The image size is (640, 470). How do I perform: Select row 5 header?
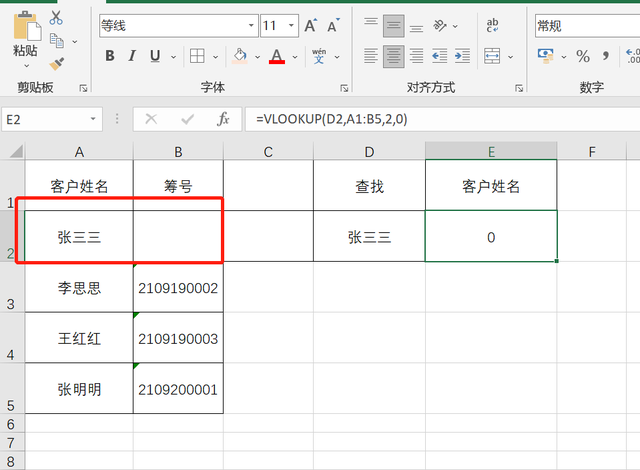12,388
